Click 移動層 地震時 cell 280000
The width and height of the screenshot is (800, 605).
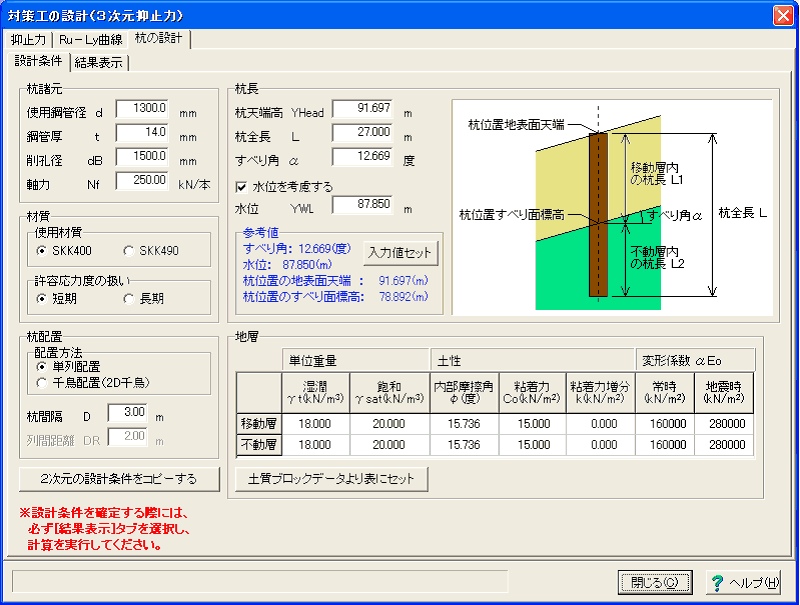click(724, 424)
